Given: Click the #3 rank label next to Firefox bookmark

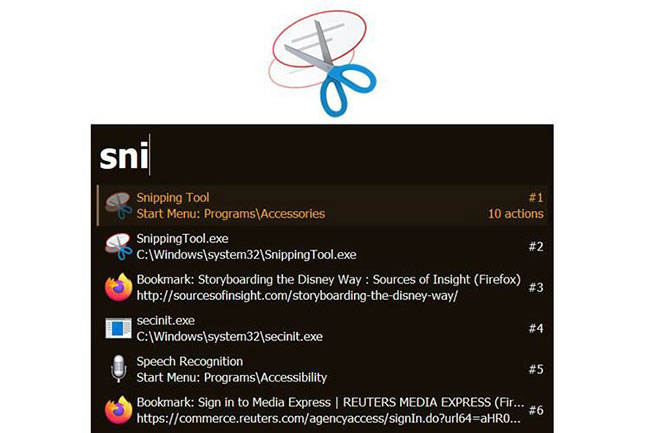Looking at the screenshot, I should coord(536,287).
